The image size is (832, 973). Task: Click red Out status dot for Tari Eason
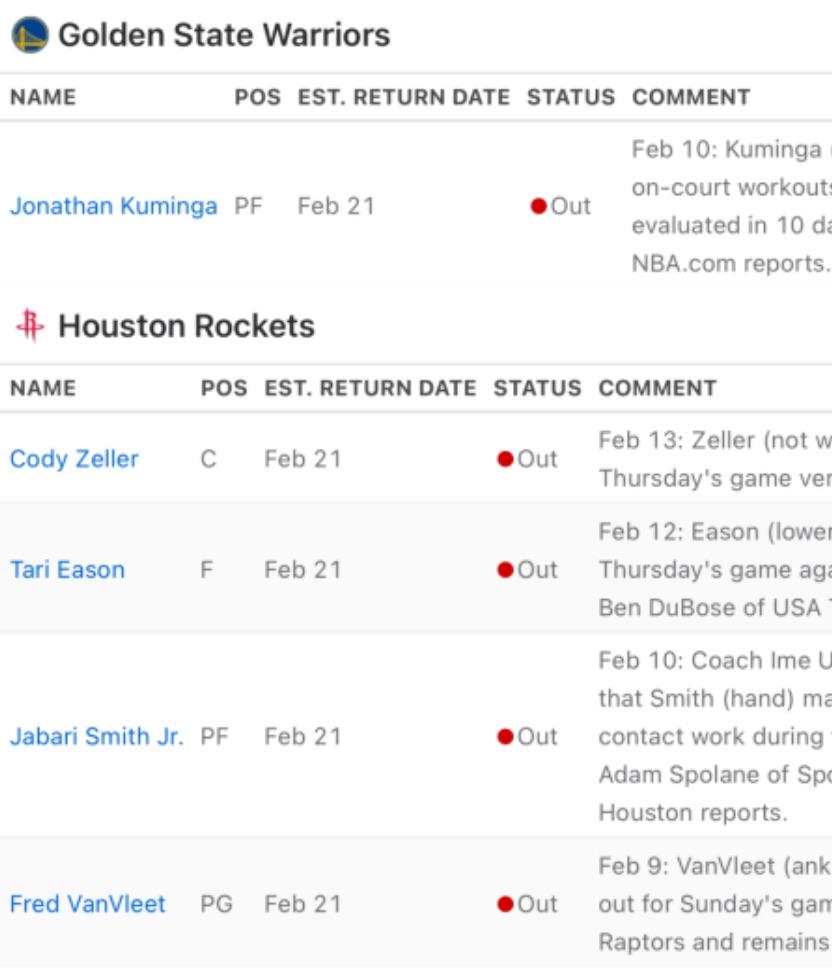point(505,570)
